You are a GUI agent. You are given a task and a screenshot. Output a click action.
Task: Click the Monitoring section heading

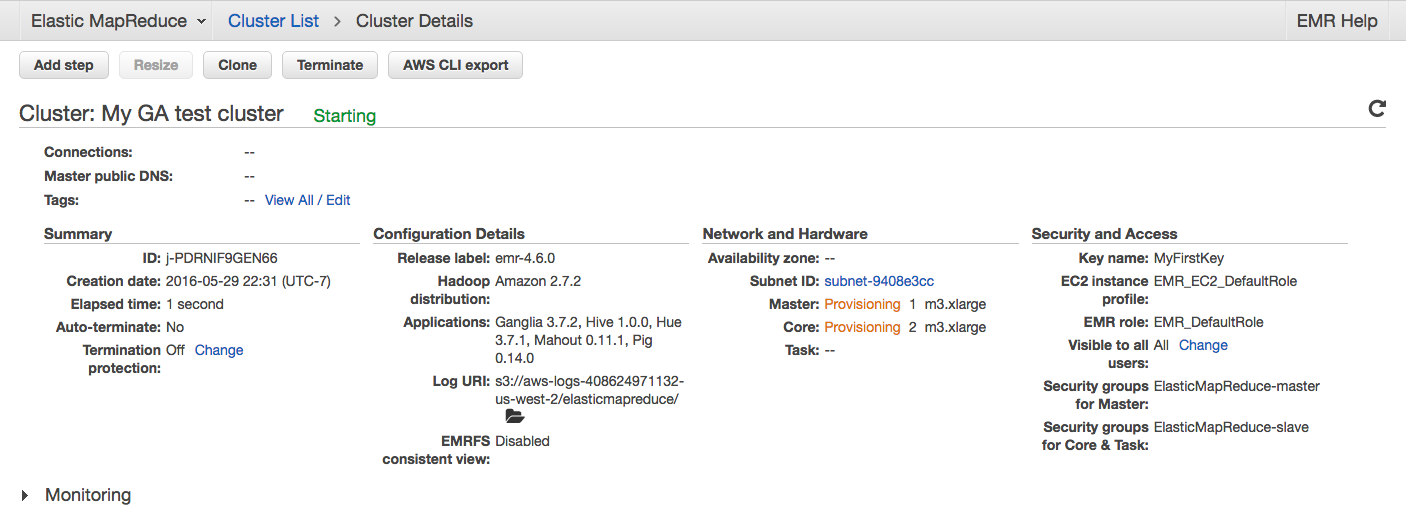[88, 495]
